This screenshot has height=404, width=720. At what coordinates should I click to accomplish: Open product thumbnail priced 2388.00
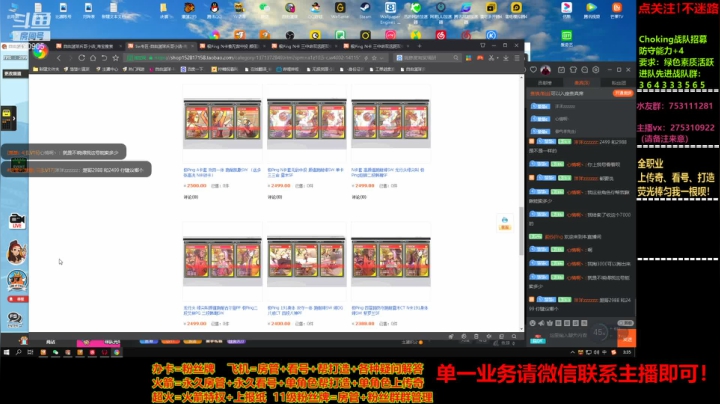pos(391,261)
